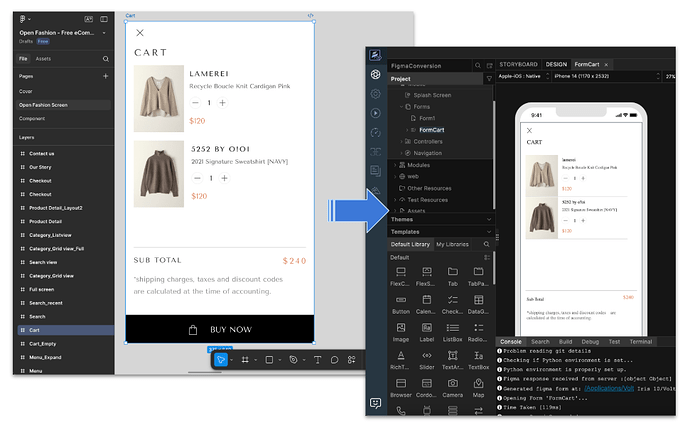Select the Cart_Empty layer
Image resolution: width=690 pixels, height=427 pixels.
(41, 343)
